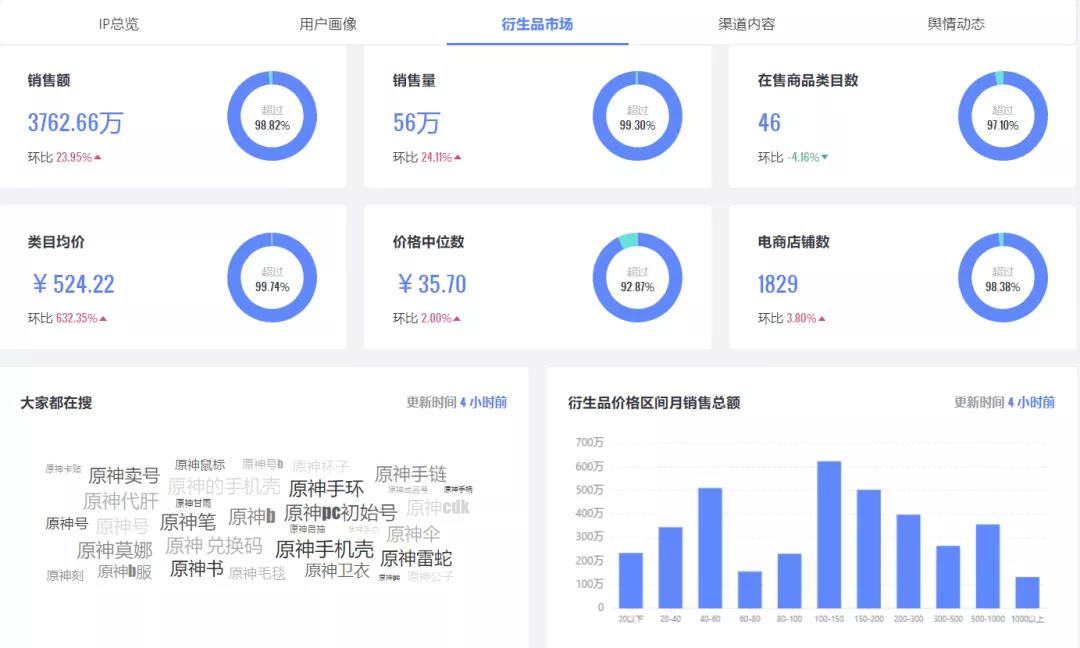This screenshot has height=648, width=1080.
Task: Click the 价格中位数 donut showing 92.87%
Action: (637, 278)
